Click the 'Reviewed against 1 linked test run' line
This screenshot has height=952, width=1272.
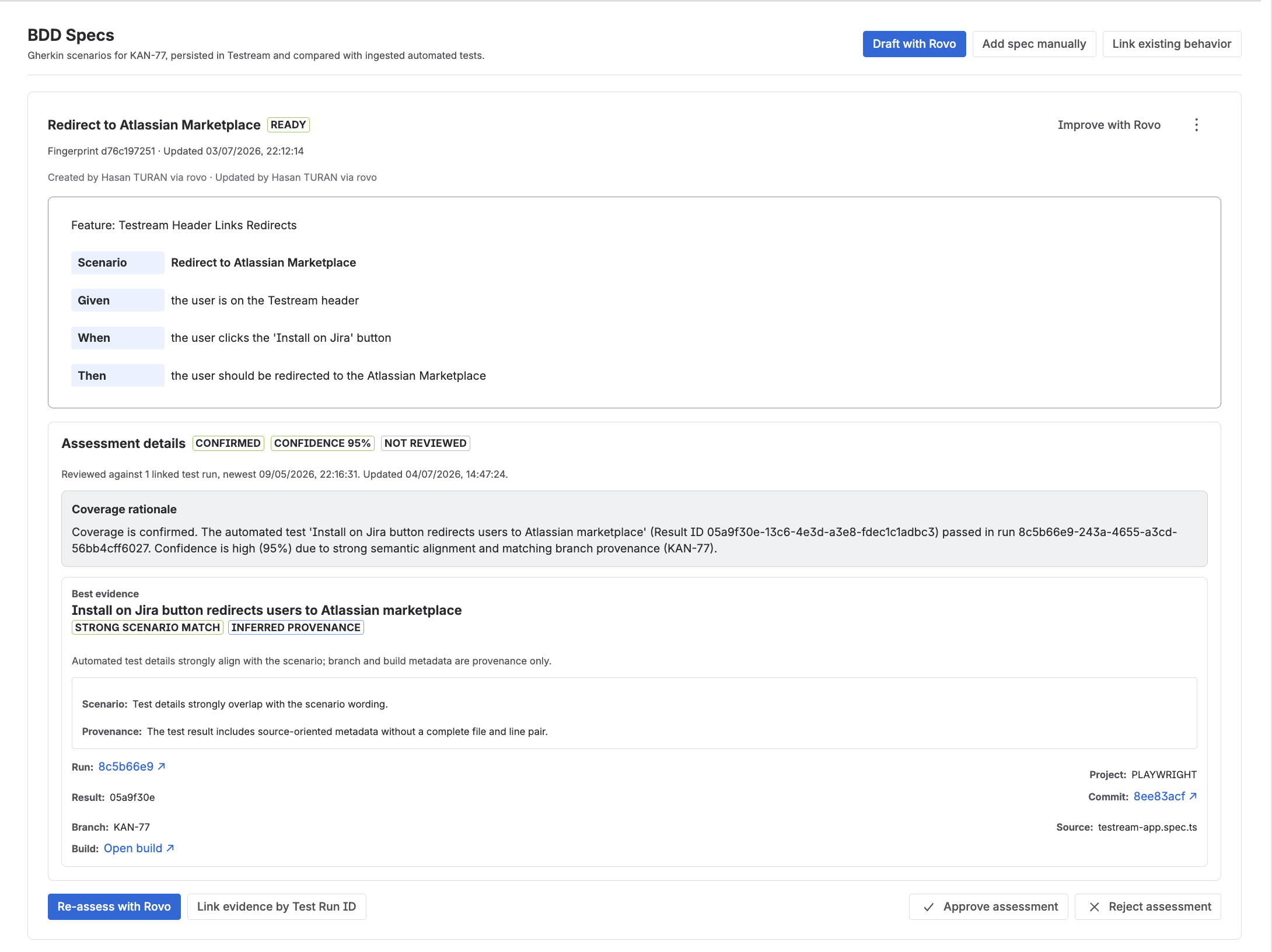click(x=285, y=474)
